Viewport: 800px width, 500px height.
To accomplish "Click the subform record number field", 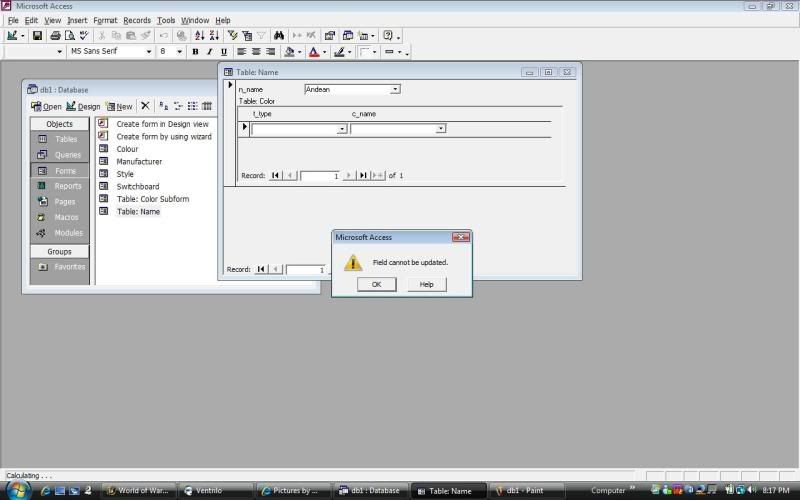I will click(320, 176).
